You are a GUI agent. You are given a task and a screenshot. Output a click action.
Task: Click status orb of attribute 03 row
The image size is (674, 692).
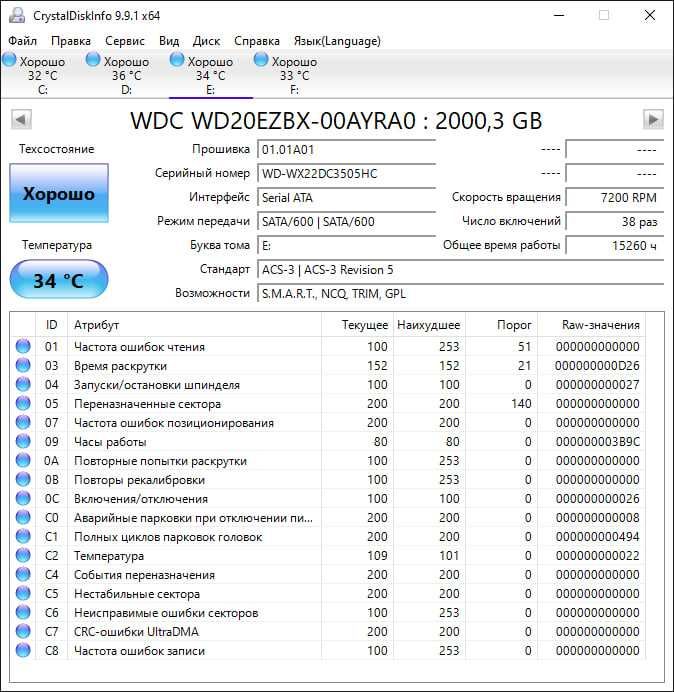(23, 365)
